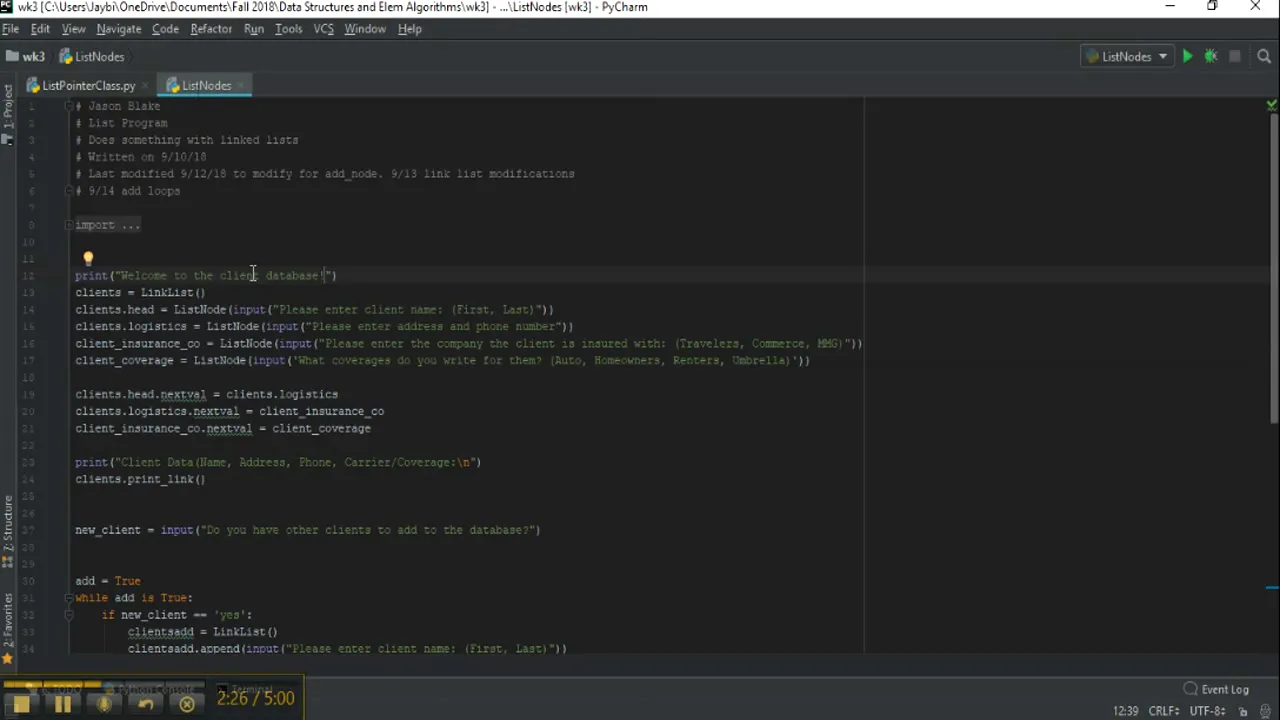Click the new_client input line

308,530
